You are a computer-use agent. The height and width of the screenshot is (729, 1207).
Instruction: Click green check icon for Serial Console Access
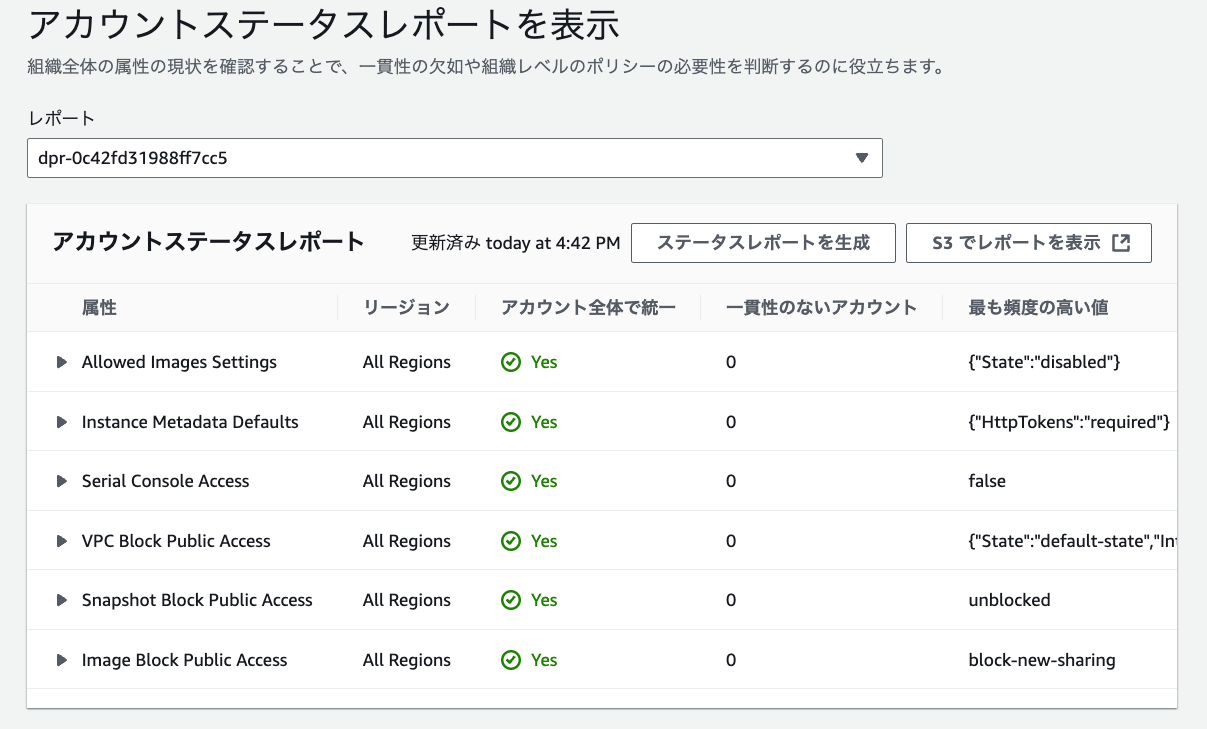point(511,481)
